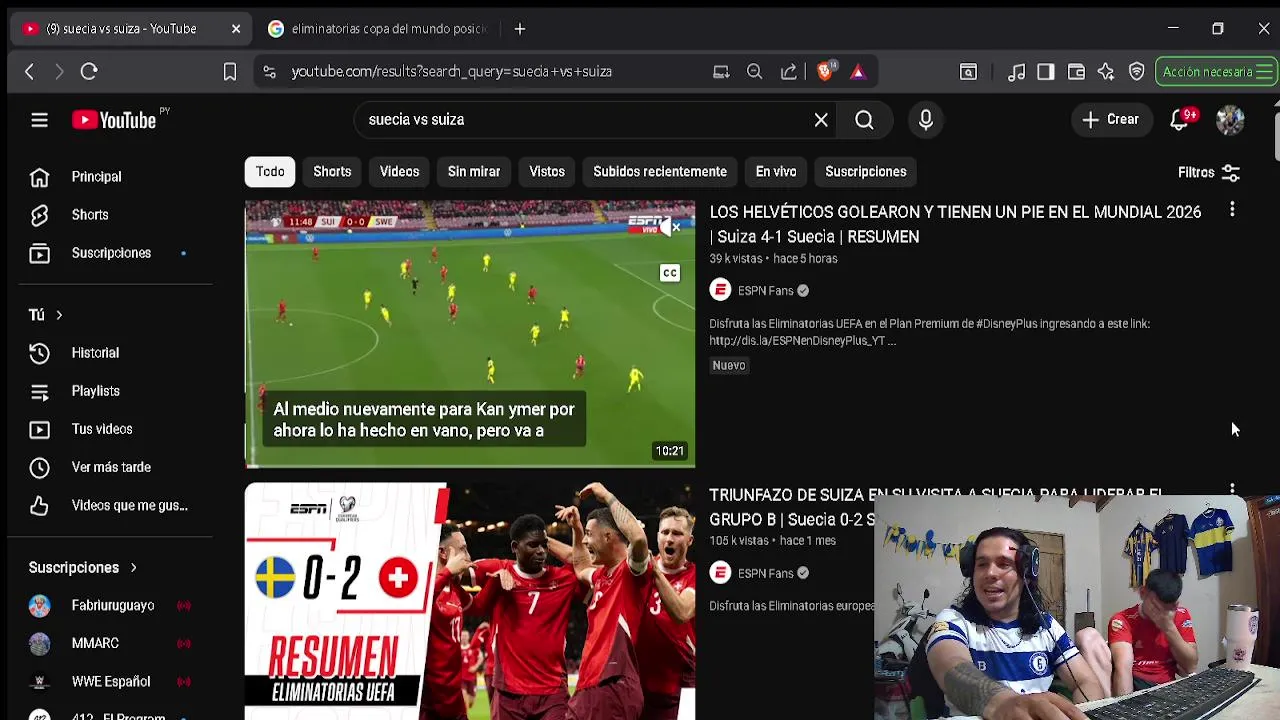Clear the search box with the X
The height and width of the screenshot is (720, 1280).
(x=821, y=120)
